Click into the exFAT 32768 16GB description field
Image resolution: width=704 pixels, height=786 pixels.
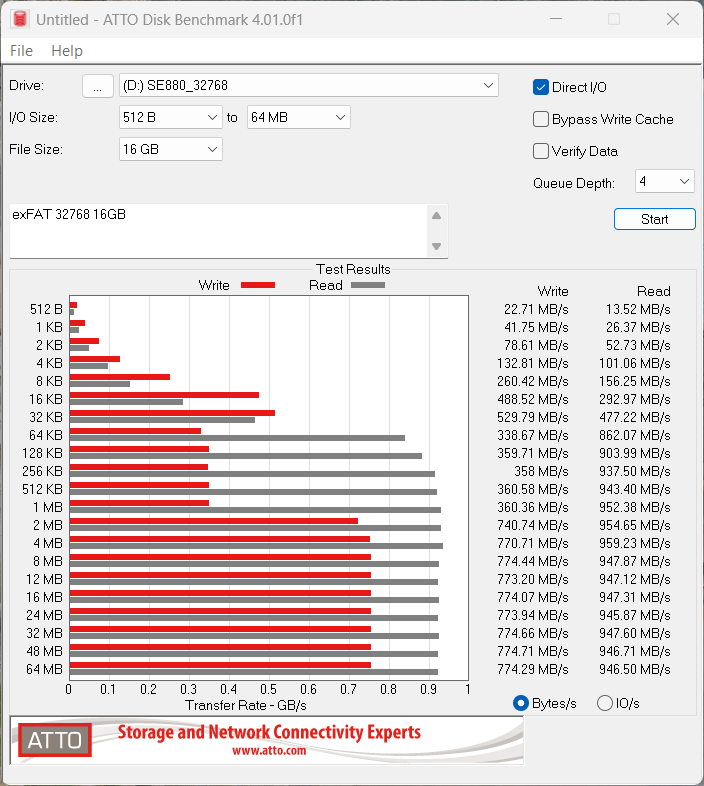[x=218, y=231]
